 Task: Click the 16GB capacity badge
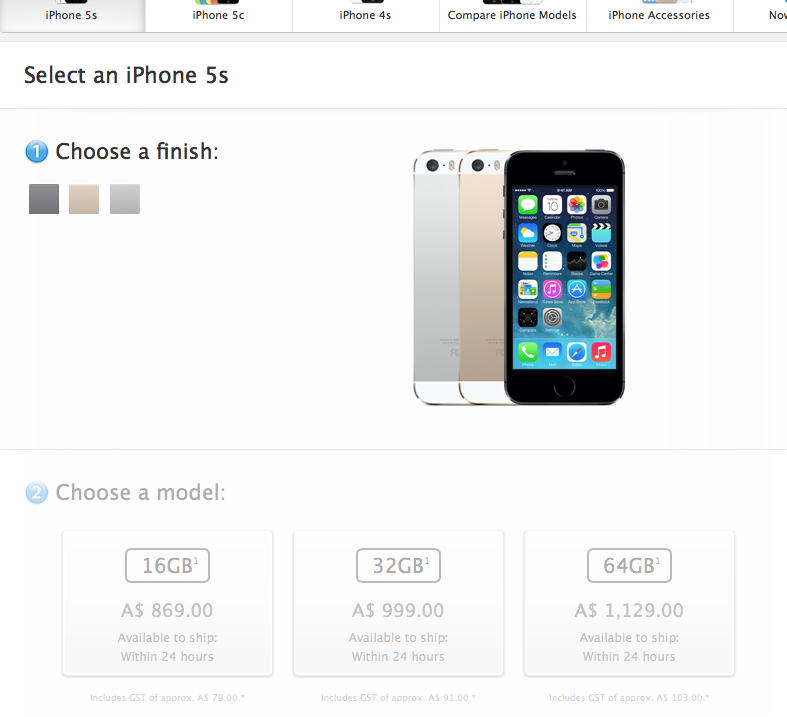click(167, 565)
